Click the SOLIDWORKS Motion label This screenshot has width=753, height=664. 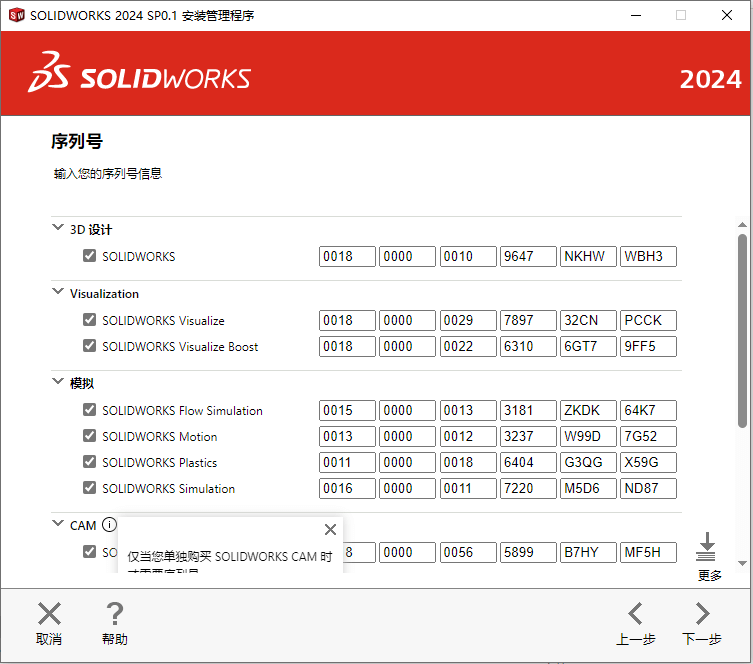159,436
